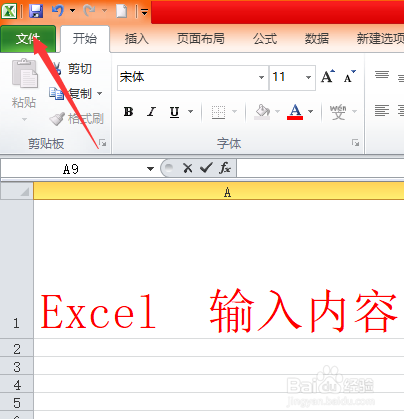This screenshot has height=419, width=404.
Task: Click the cell borders icon
Action: coord(218,112)
